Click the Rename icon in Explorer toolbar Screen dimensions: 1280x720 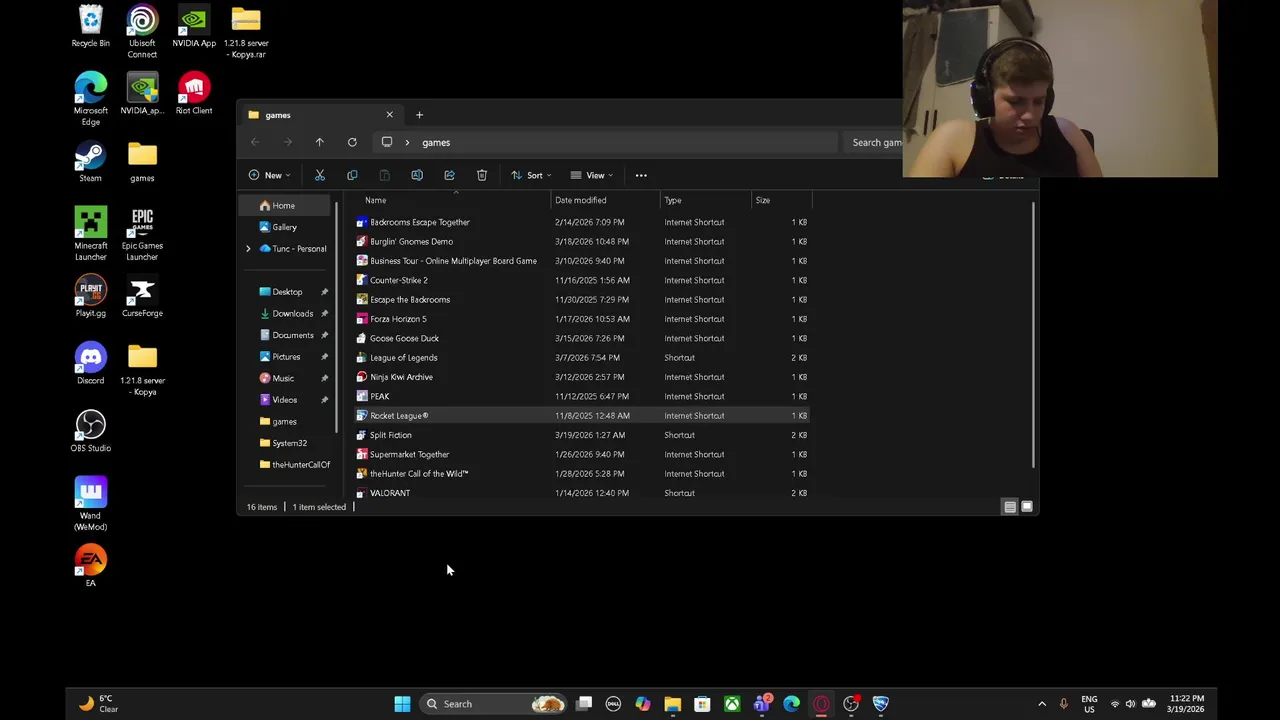(x=417, y=175)
